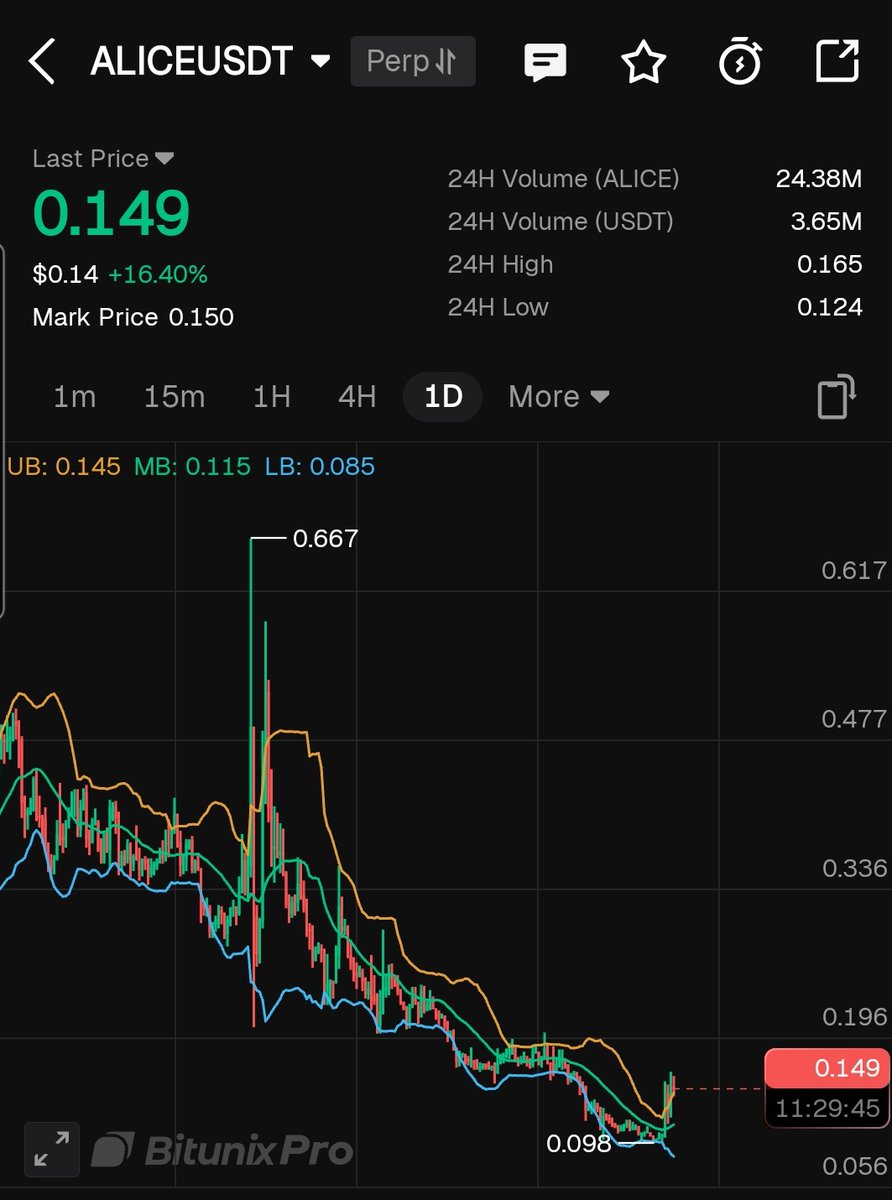Favorite ALICEUSDT with the star icon
The height and width of the screenshot is (1200, 892).
pyautogui.click(x=644, y=61)
